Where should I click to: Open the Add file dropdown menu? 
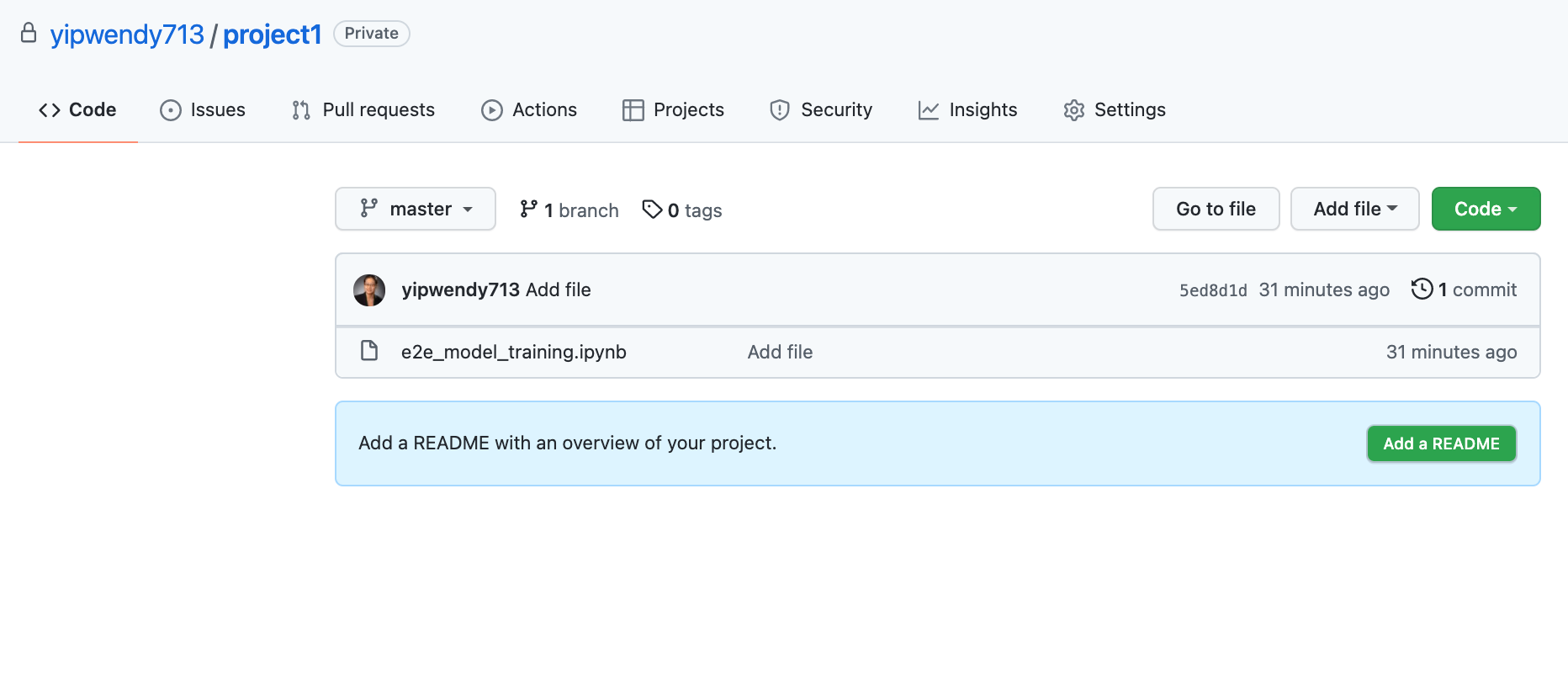click(1354, 209)
